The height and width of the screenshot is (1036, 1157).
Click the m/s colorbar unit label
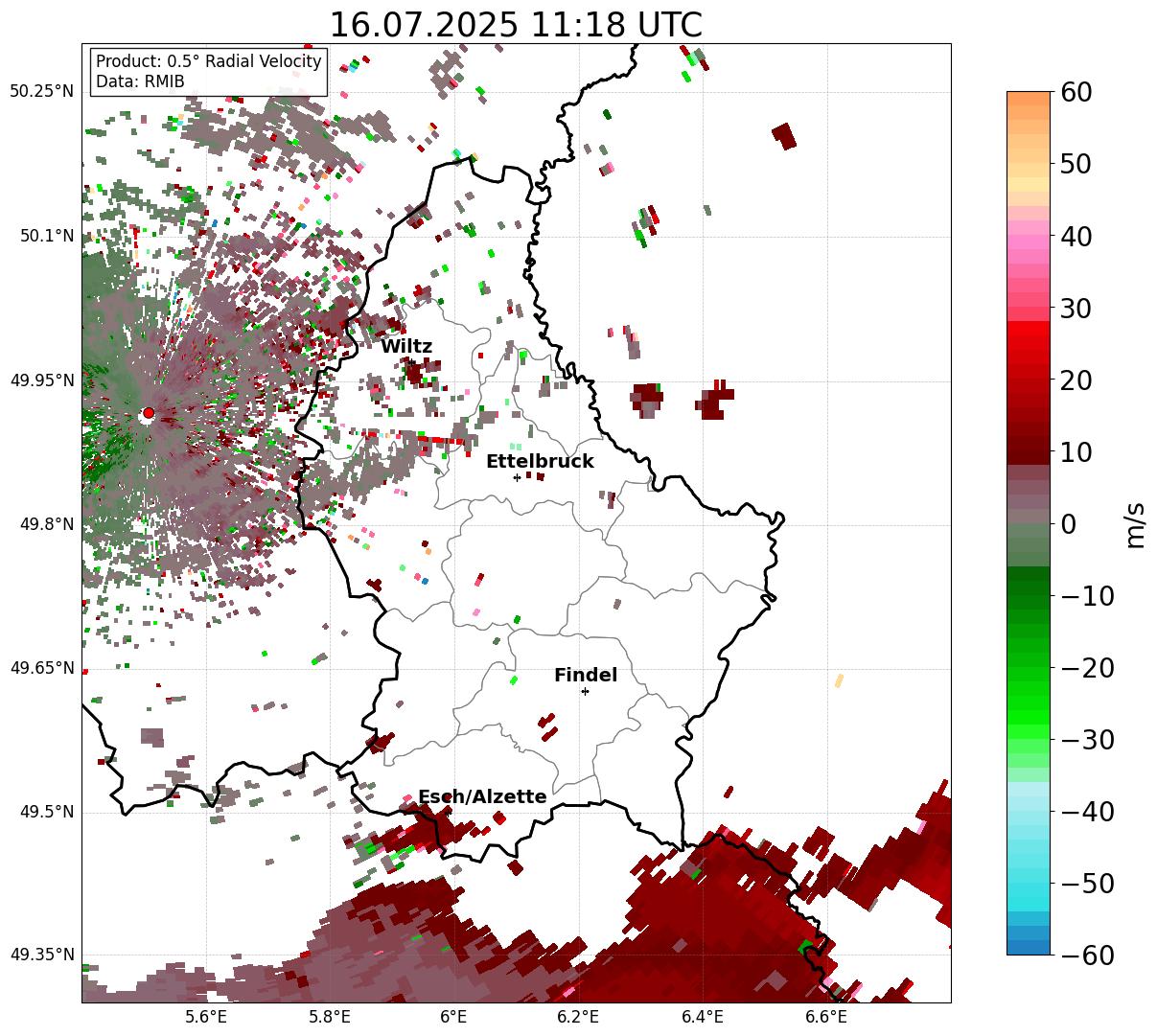coord(1136,523)
